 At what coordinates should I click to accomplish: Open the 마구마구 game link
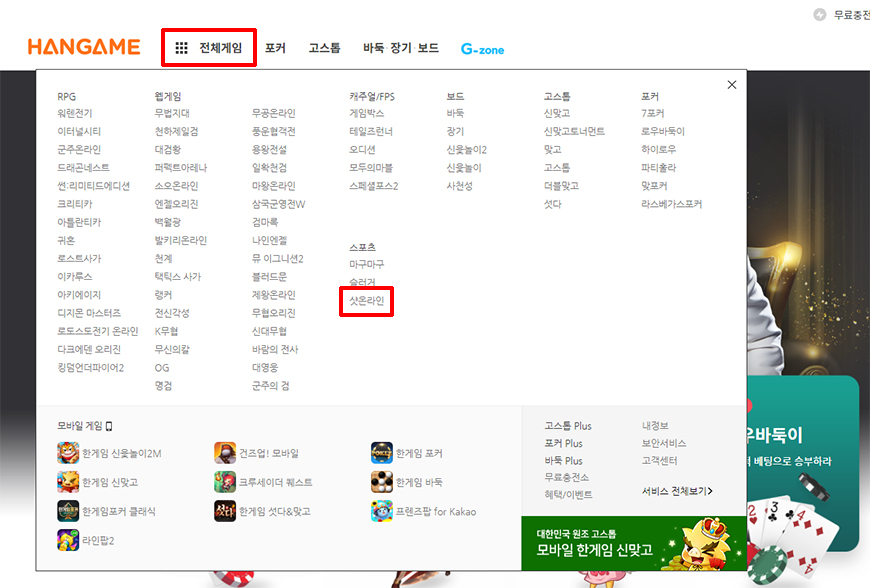tap(367, 264)
